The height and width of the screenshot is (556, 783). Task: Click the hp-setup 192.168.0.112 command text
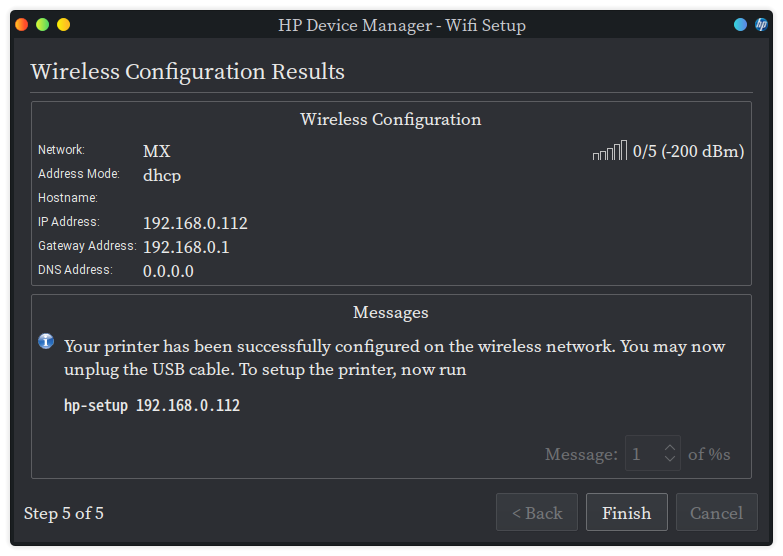(152, 406)
